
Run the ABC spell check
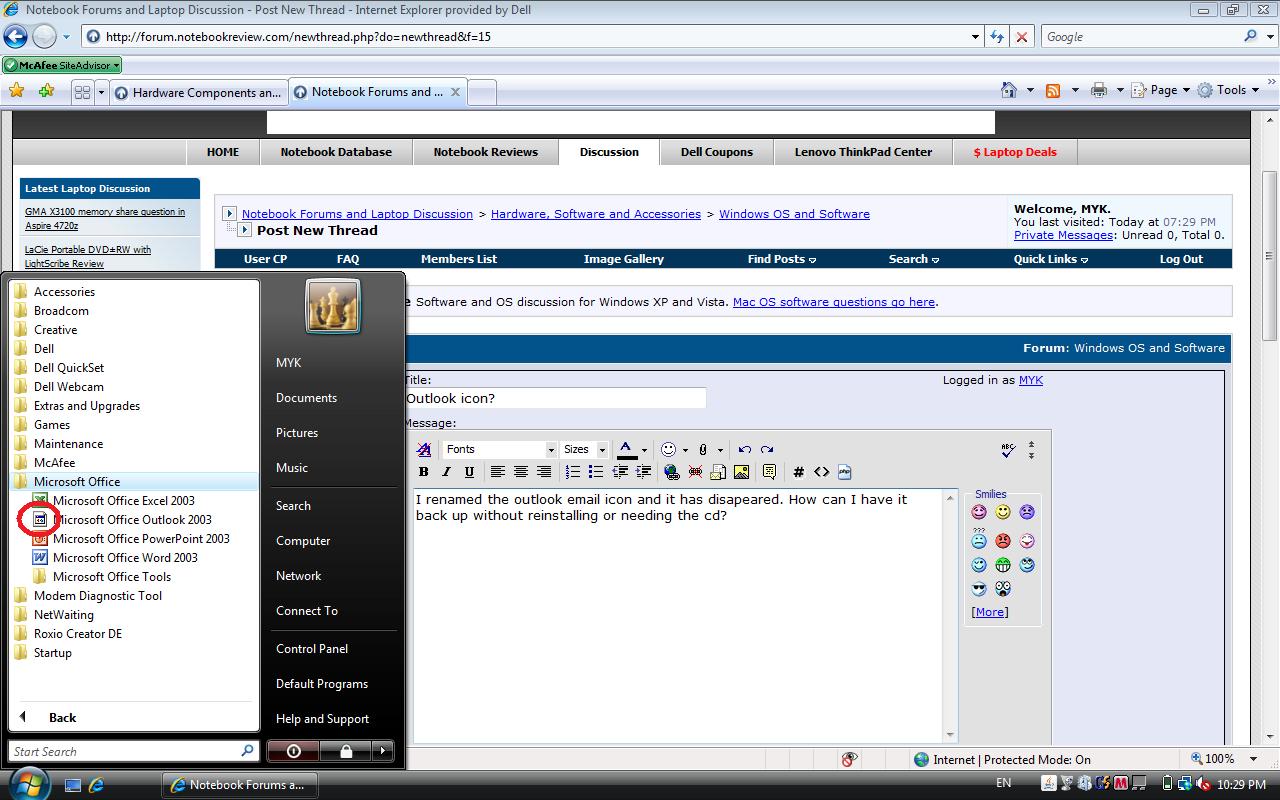coord(1008,450)
